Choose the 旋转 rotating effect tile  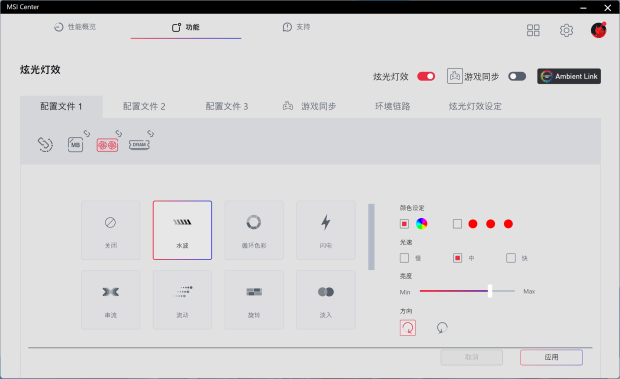tap(254, 300)
